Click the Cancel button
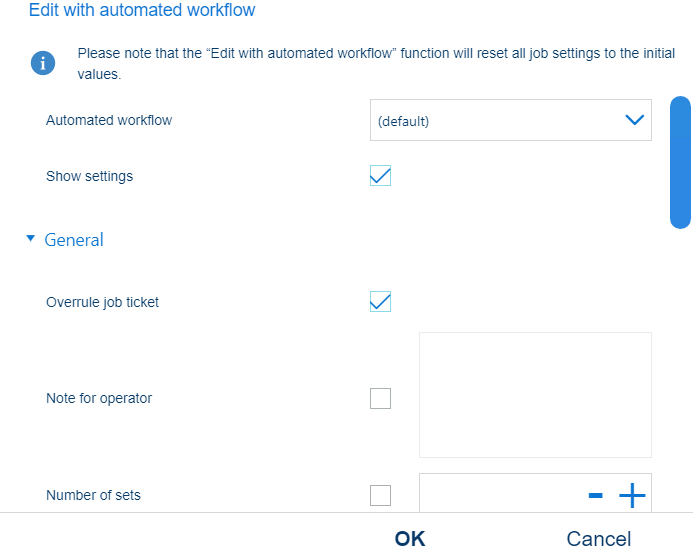 (598, 539)
